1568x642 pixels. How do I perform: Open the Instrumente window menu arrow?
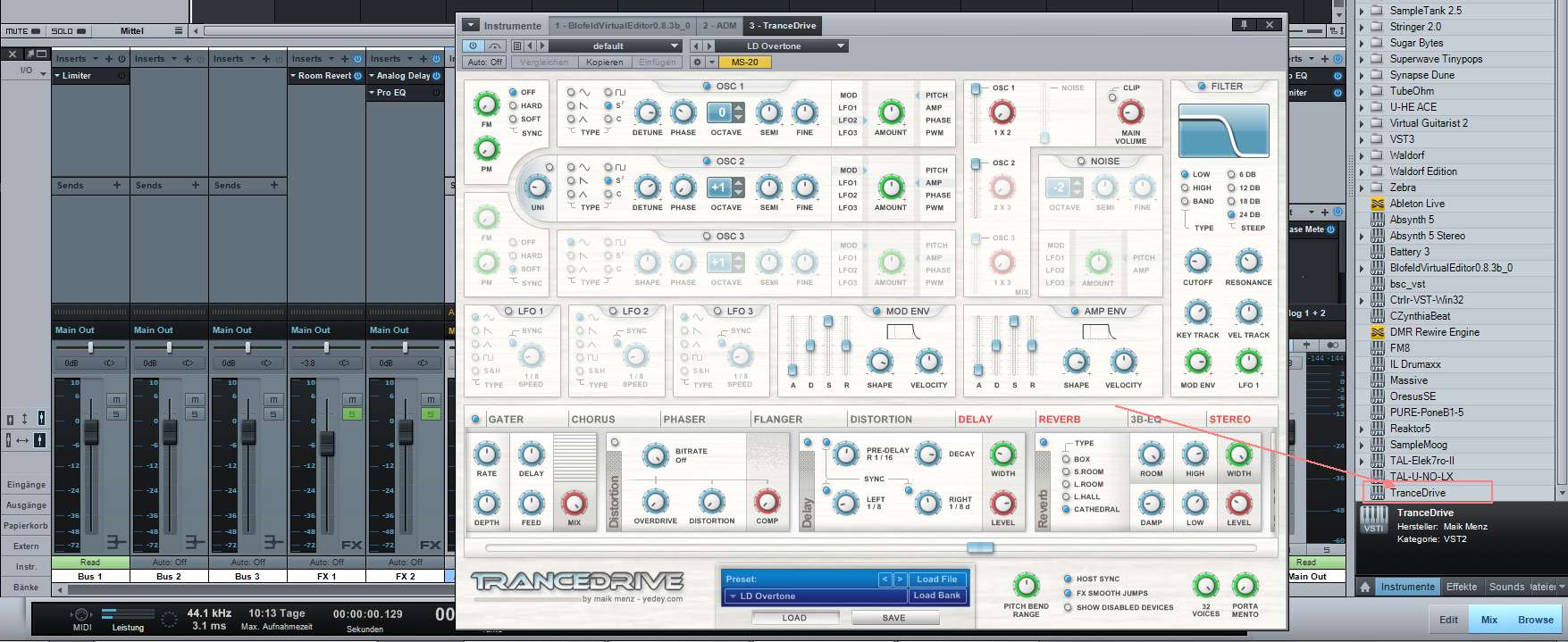(x=470, y=25)
